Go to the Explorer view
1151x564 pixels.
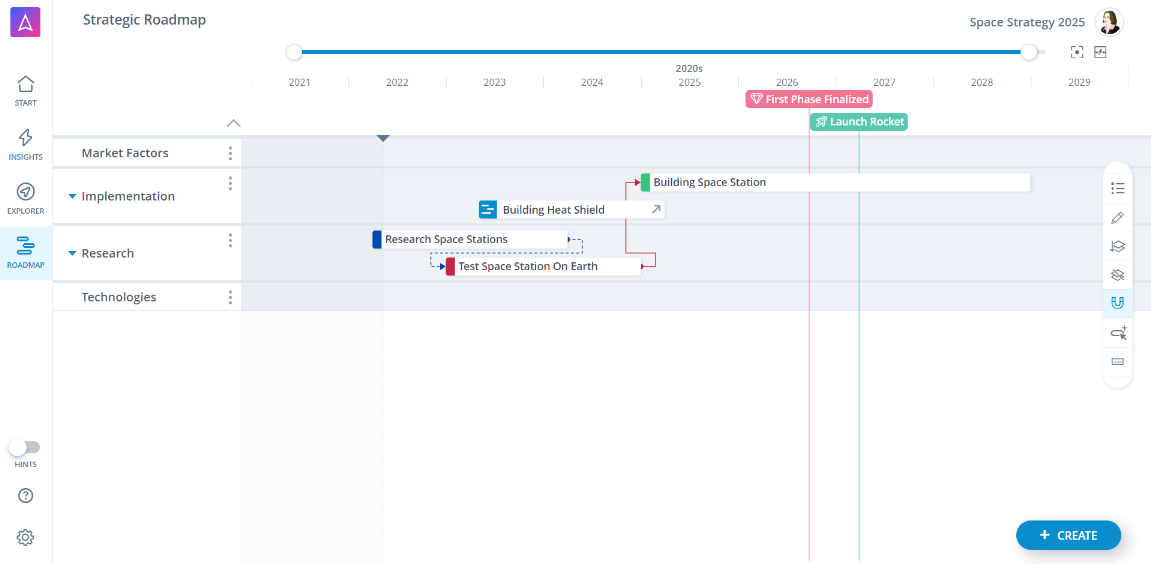[x=26, y=197]
